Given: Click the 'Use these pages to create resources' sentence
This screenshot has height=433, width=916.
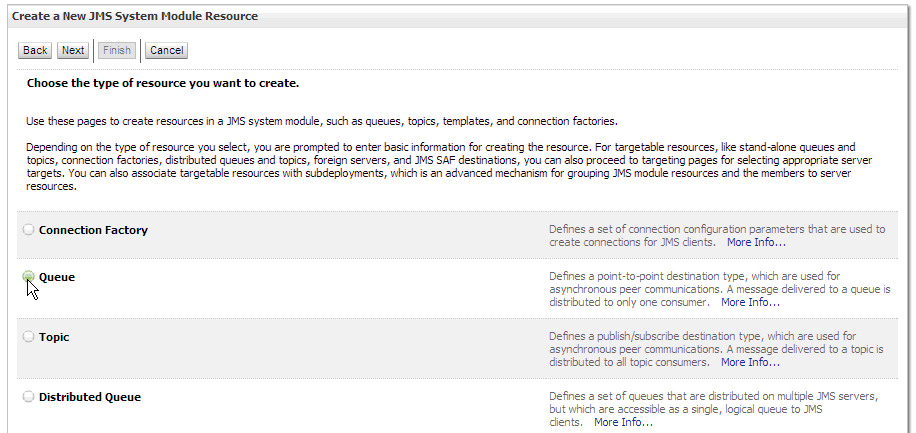Looking at the screenshot, I should pos(322,122).
